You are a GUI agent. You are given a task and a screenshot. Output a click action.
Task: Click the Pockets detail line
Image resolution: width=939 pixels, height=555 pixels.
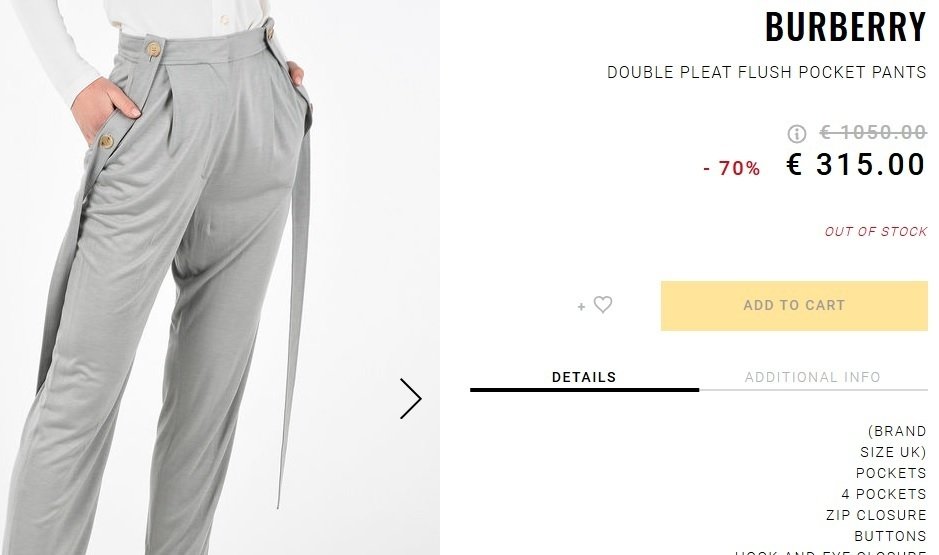(x=891, y=473)
